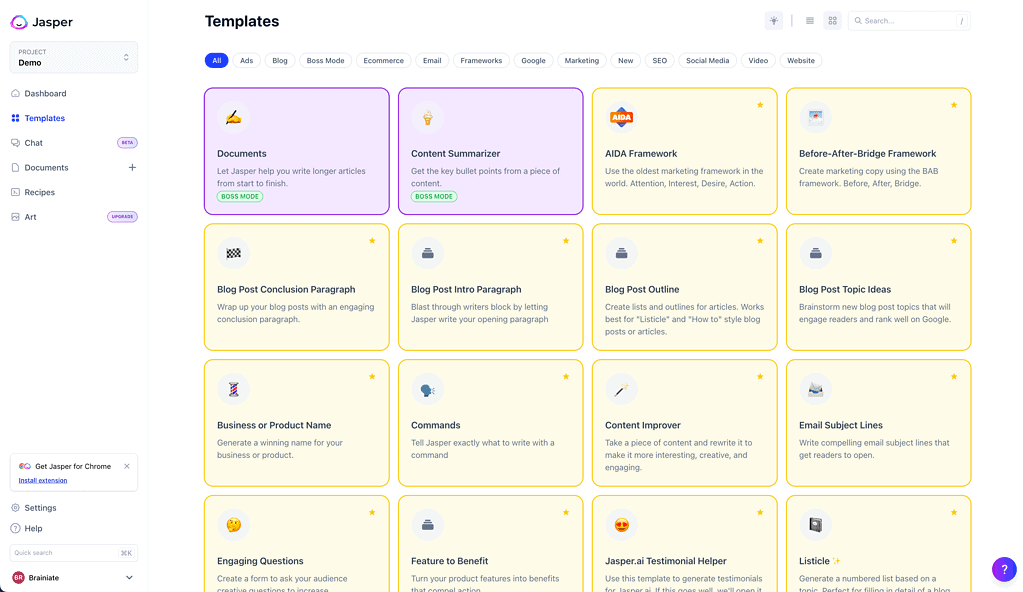Open the Blog Post Outline icon
Viewport: 1023px width, 592px height.
coord(621,253)
